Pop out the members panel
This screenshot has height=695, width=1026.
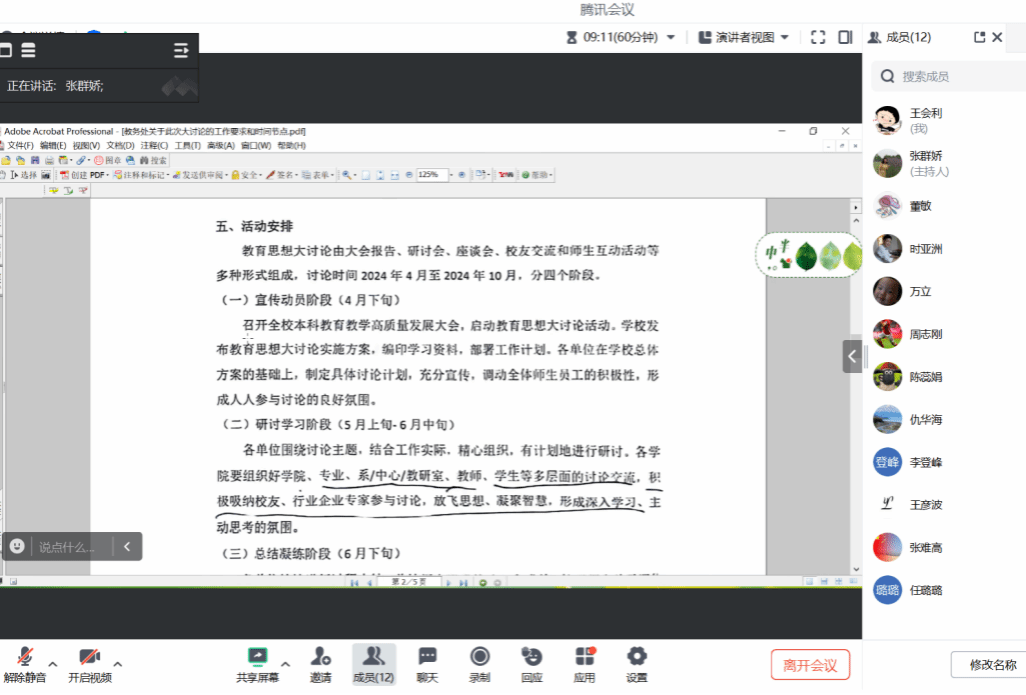979,37
